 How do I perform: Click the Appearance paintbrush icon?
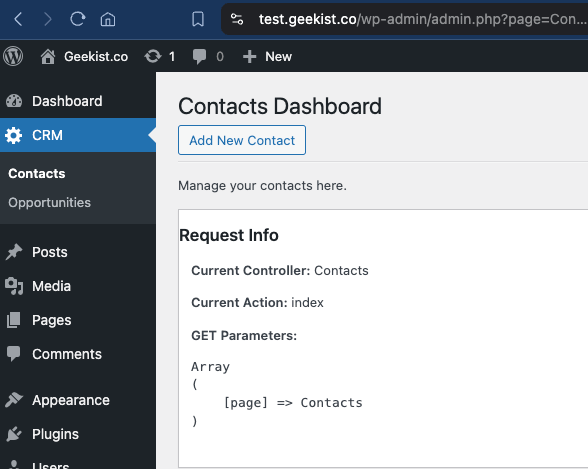(14, 400)
